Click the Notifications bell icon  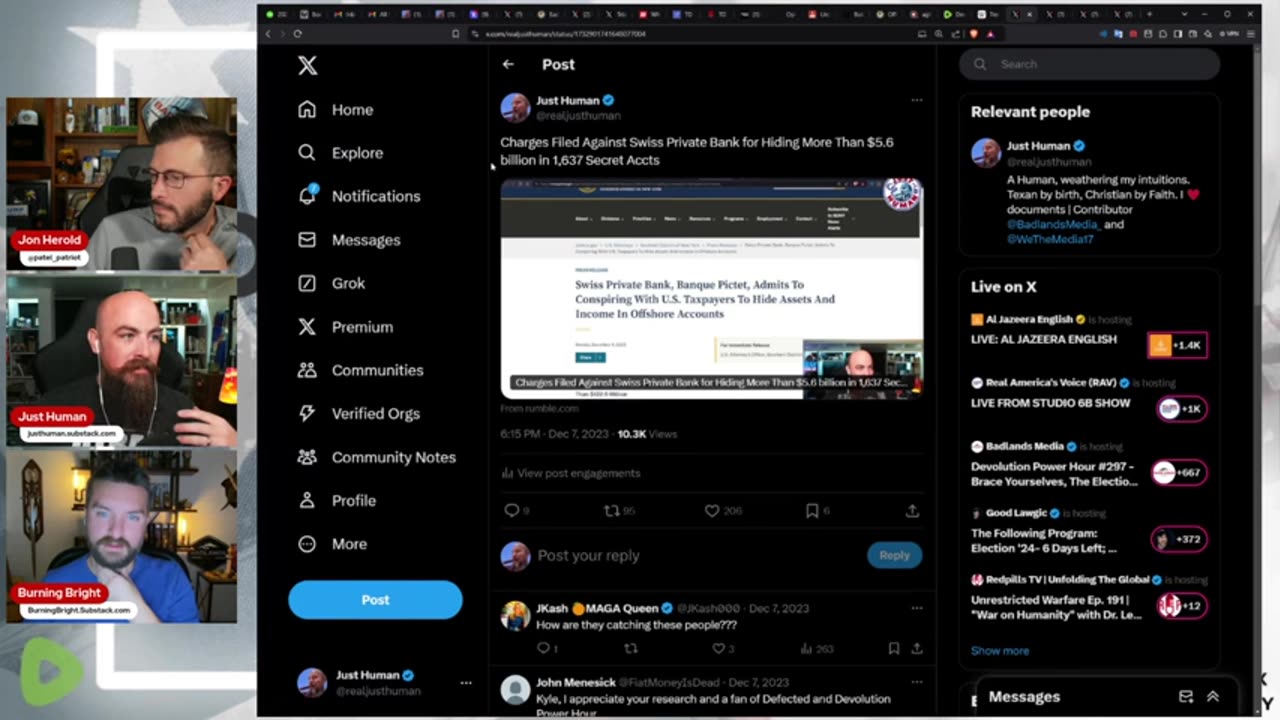click(307, 196)
